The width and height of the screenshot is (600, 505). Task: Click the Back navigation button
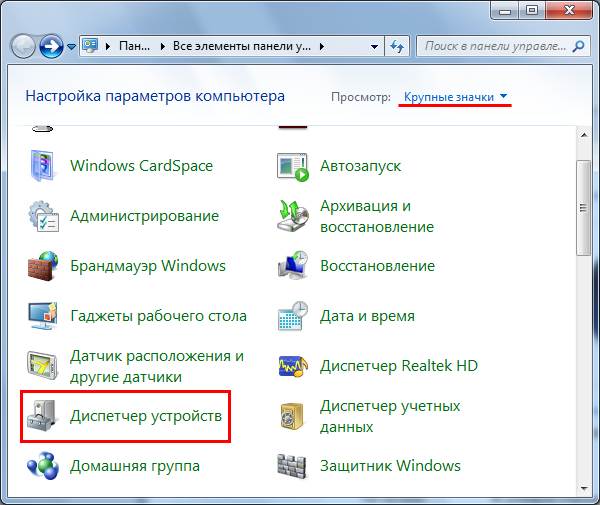click(x=24, y=46)
